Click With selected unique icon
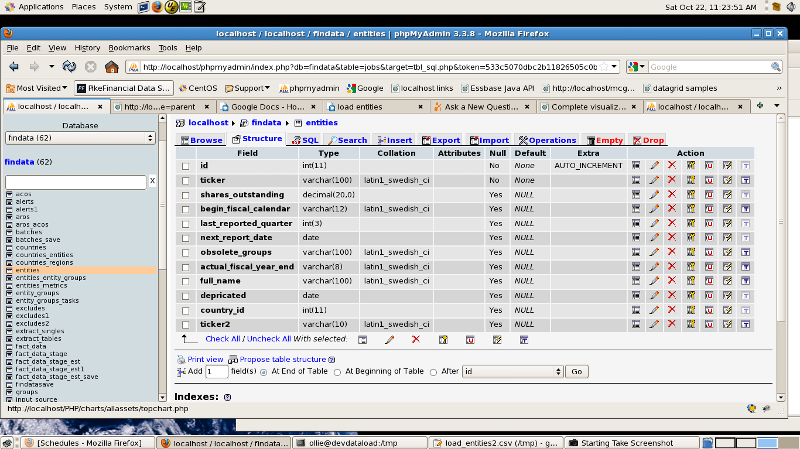 pyautogui.click(x=470, y=340)
